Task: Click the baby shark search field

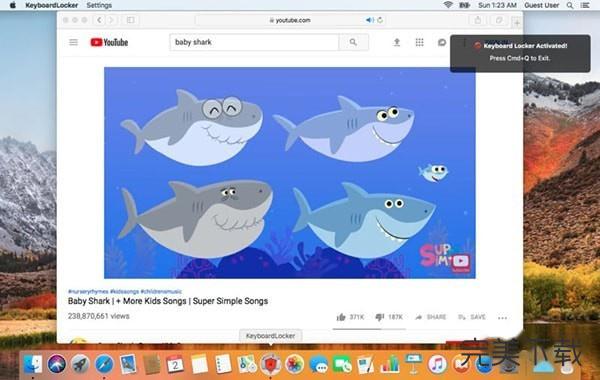Action: tap(254, 42)
